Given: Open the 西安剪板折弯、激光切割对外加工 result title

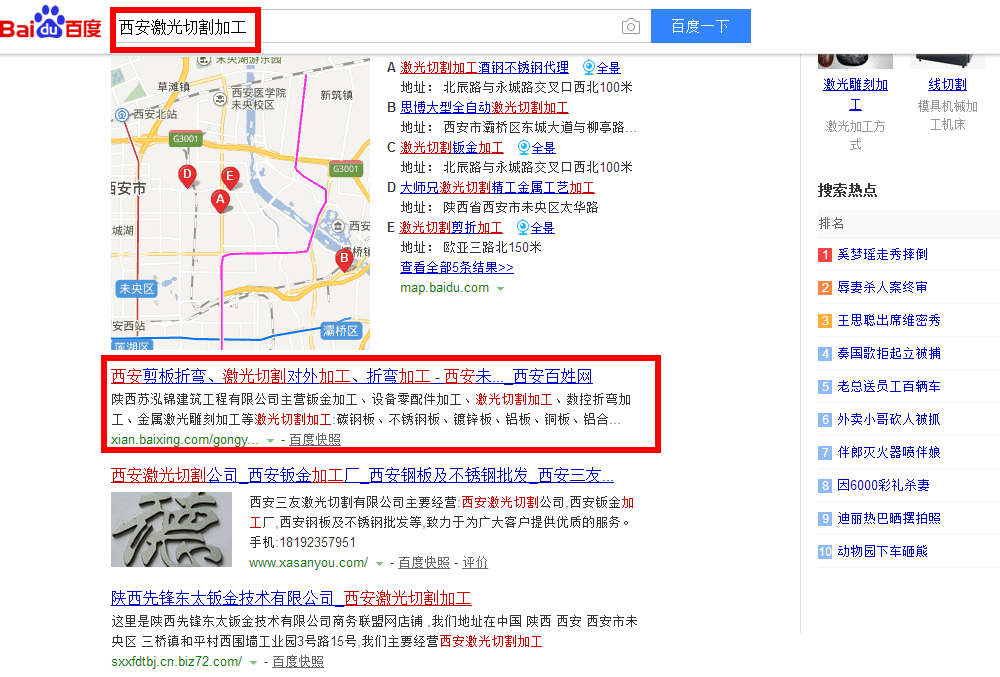Looking at the screenshot, I should click(351, 377).
